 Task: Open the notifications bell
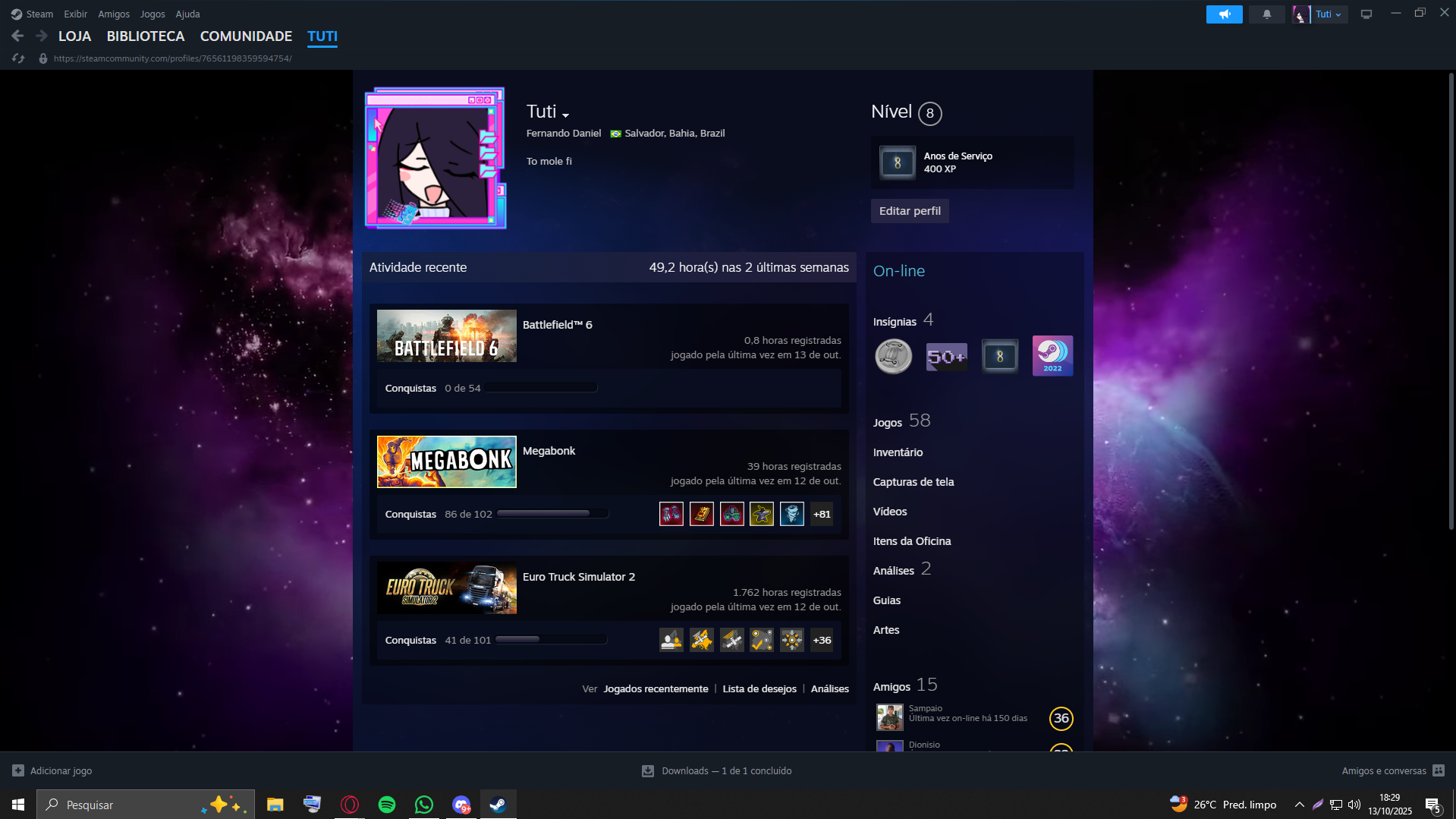coord(1266,14)
